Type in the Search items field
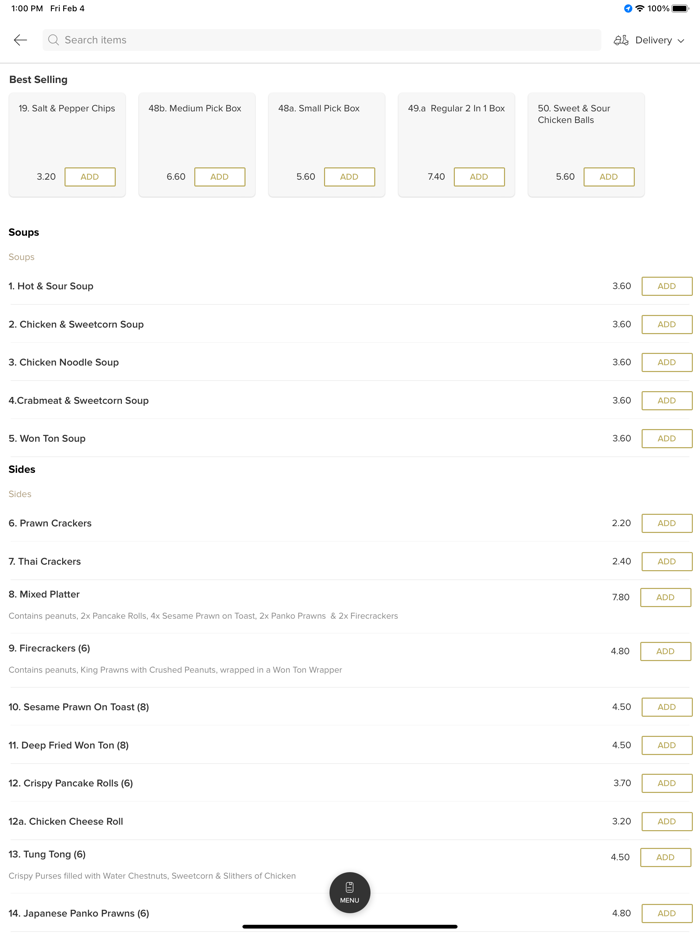The height and width of the screenshot is (934, 700). coord(320,40)
